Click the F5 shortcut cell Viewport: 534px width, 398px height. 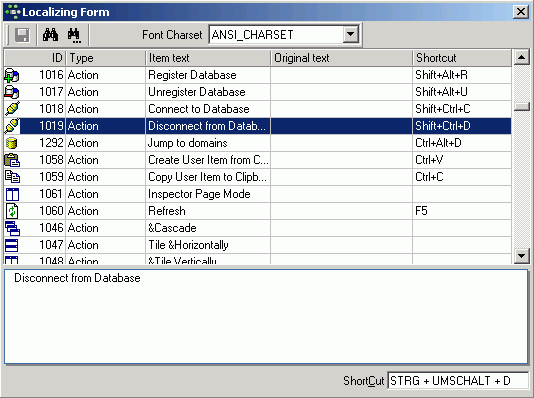pos(462,211)
